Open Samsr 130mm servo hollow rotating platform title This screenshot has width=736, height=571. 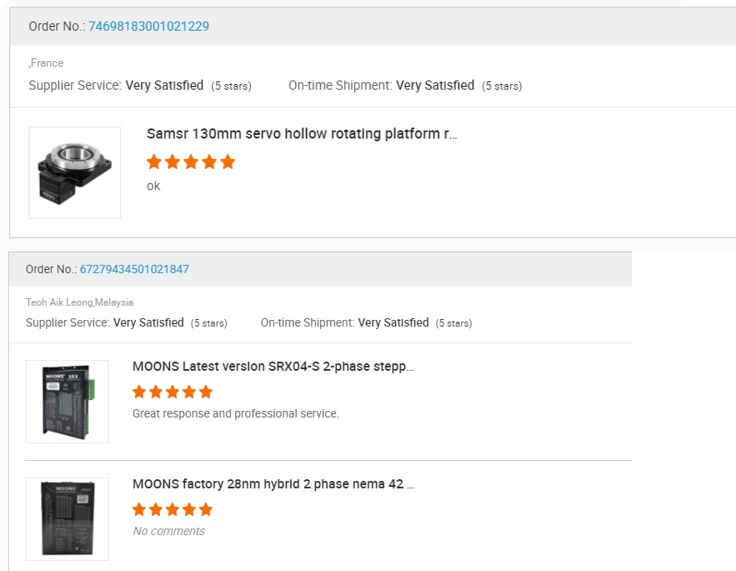pos(302,133)
